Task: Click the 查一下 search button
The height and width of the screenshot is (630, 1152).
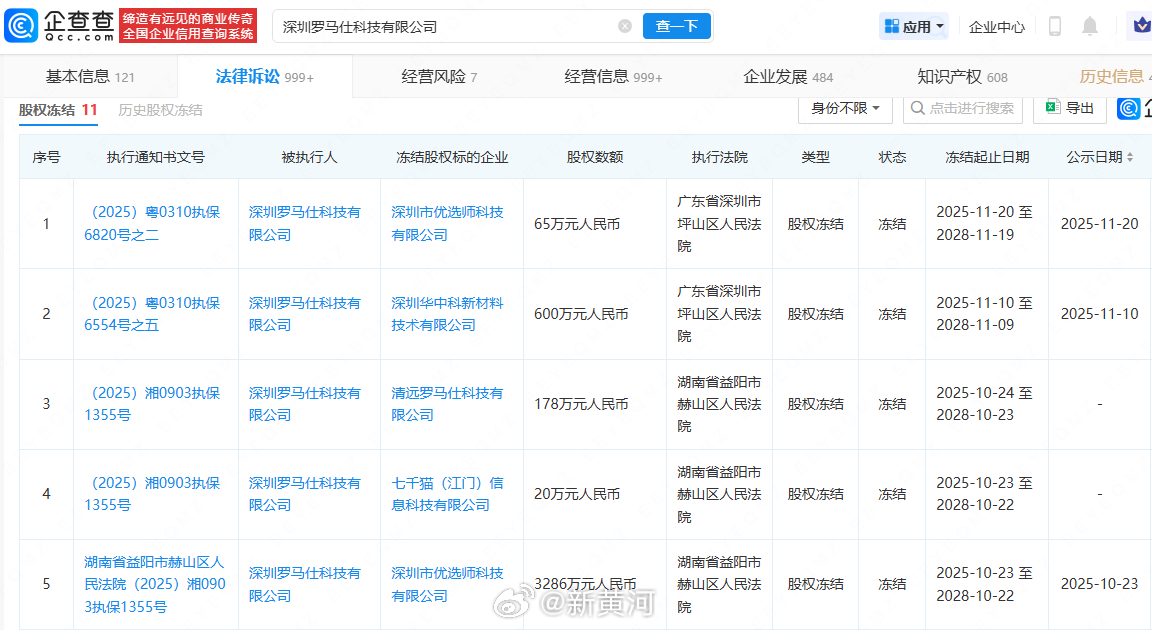Action: pyautogui.click(x=677, y=26)
